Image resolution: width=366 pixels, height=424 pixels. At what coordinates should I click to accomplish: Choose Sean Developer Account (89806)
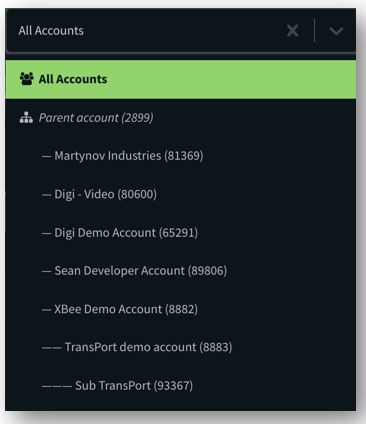(x=181, y=271)
